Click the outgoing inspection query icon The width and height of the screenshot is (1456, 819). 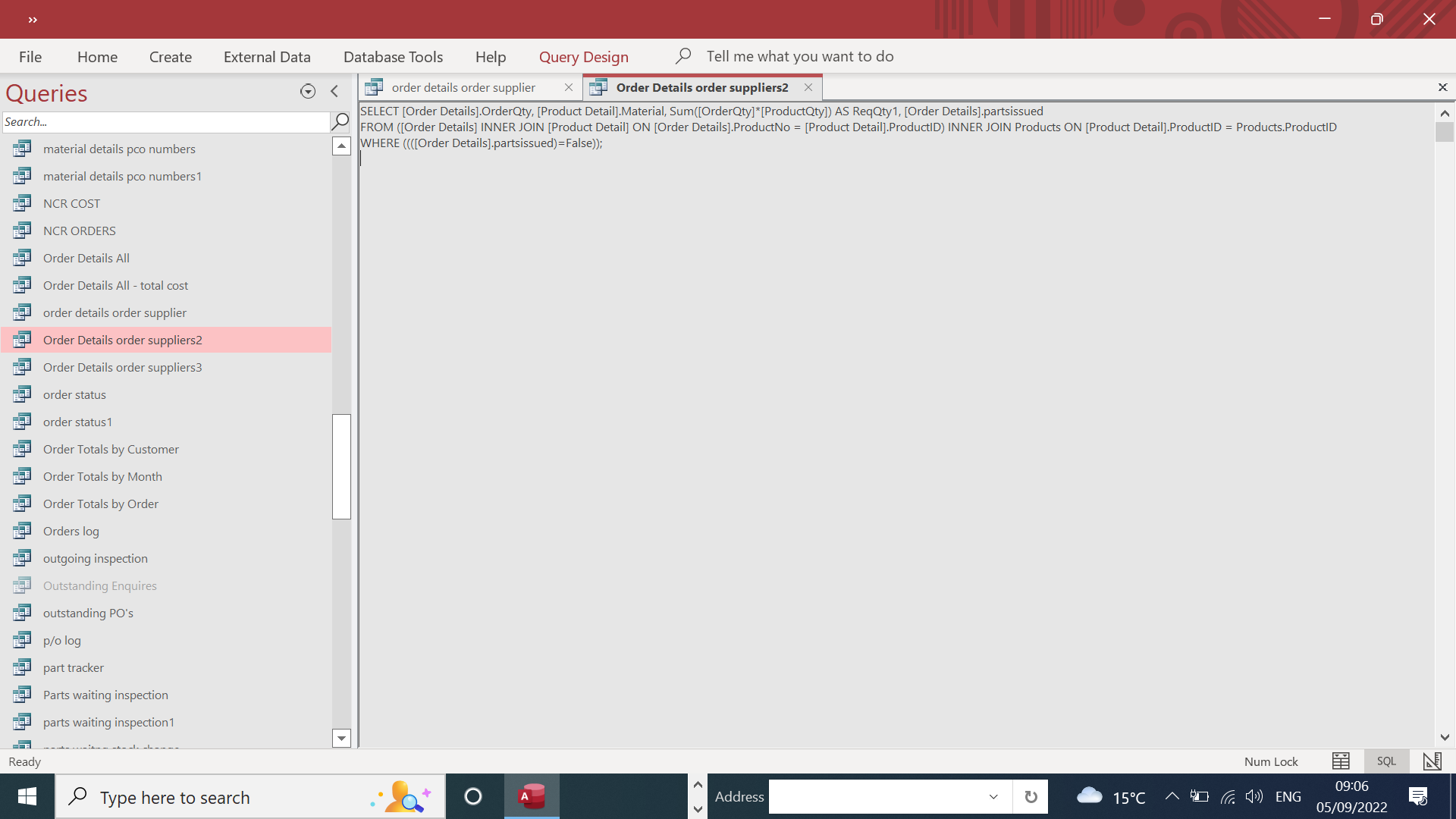[x=22, y=558]
